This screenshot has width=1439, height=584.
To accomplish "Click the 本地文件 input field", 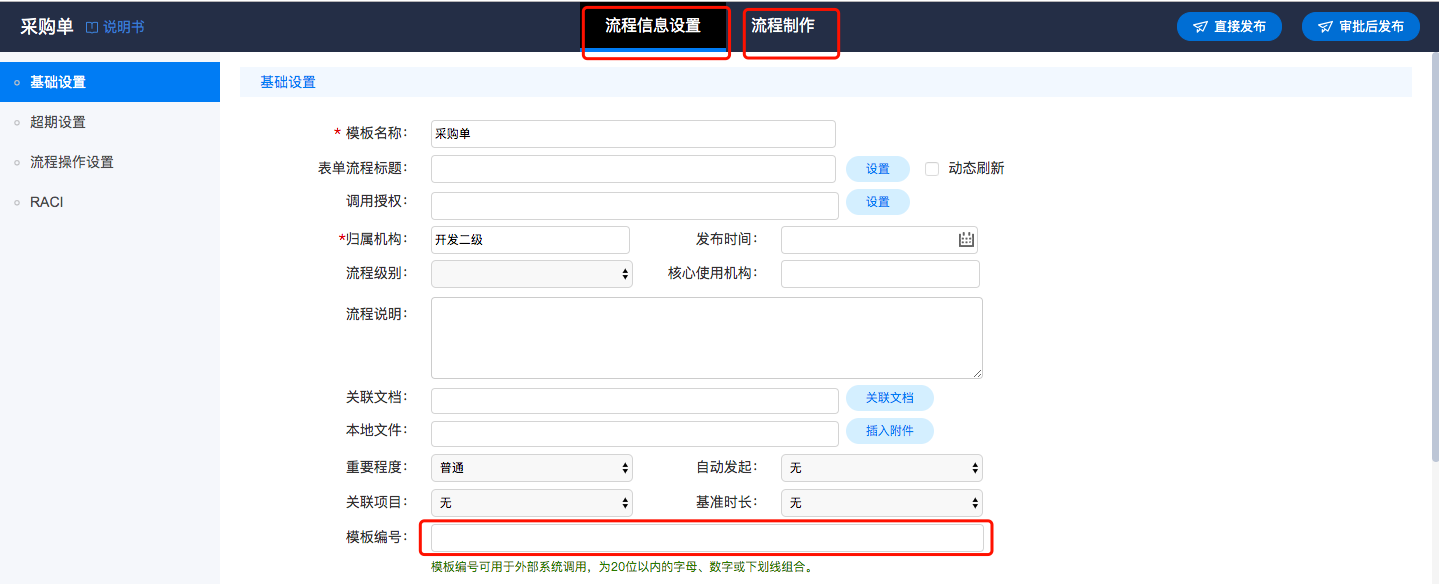I will click(x=635, y=434).
